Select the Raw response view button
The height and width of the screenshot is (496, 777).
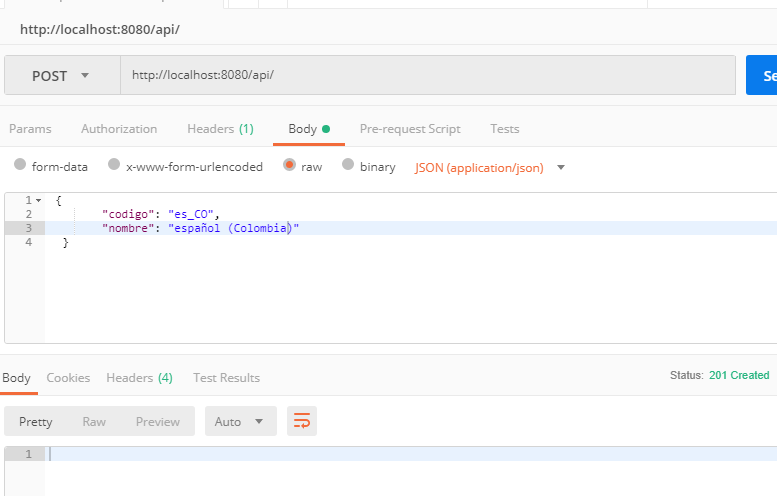94,422
